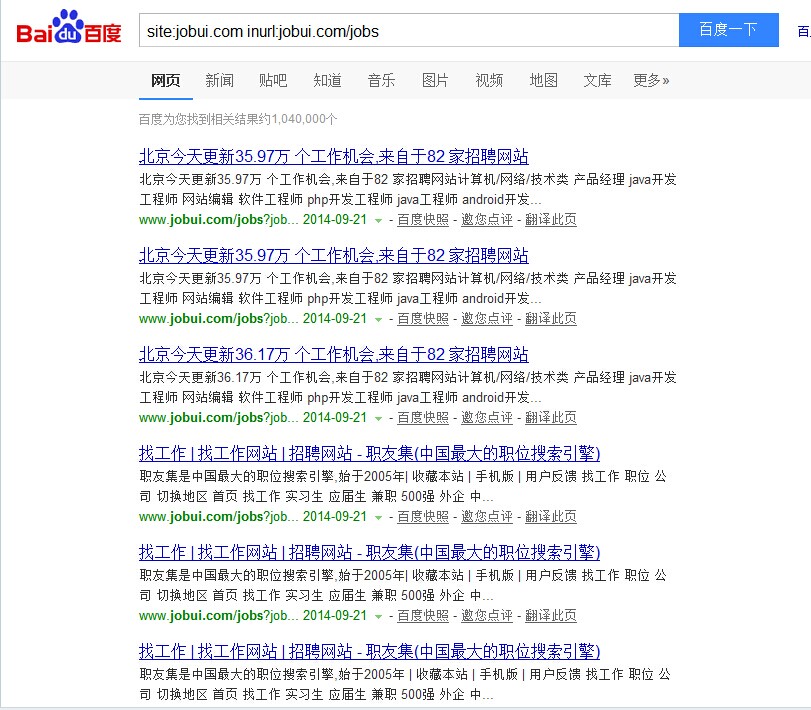Click the green www.jobui.com/jobs URL under 36.17万 result
Screen dimensions: 811x710
pyautogui.click(x=218, y=418)
